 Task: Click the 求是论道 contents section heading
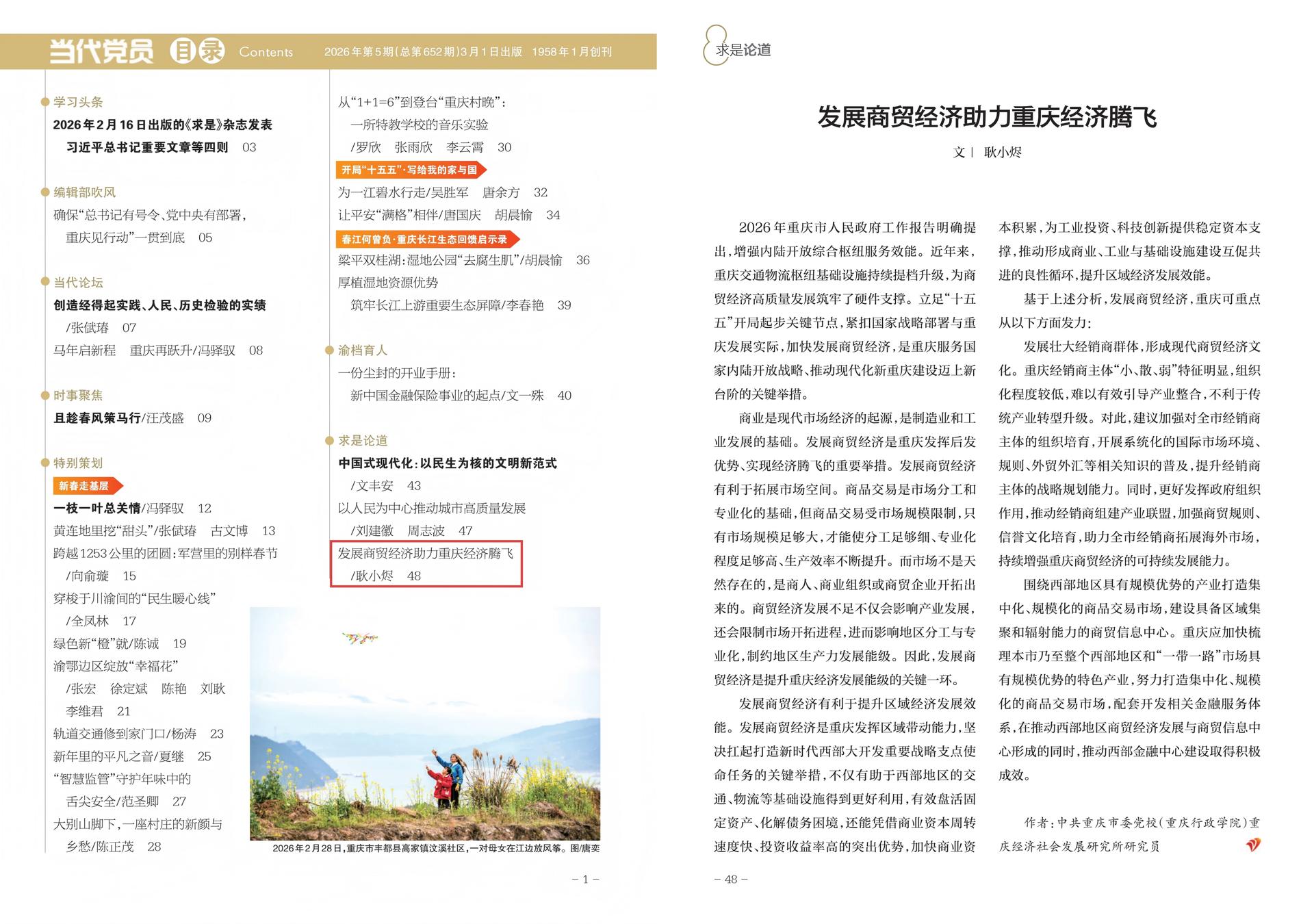pos(363,441)
